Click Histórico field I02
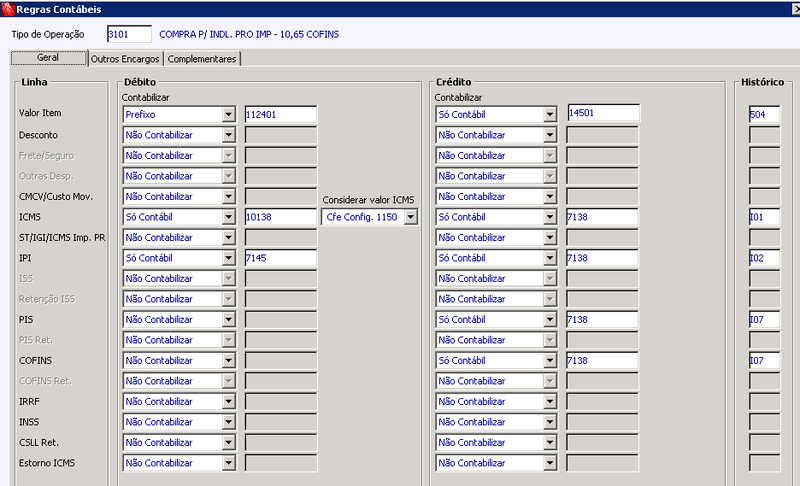800x486 pixels. (x=764, y=258)
